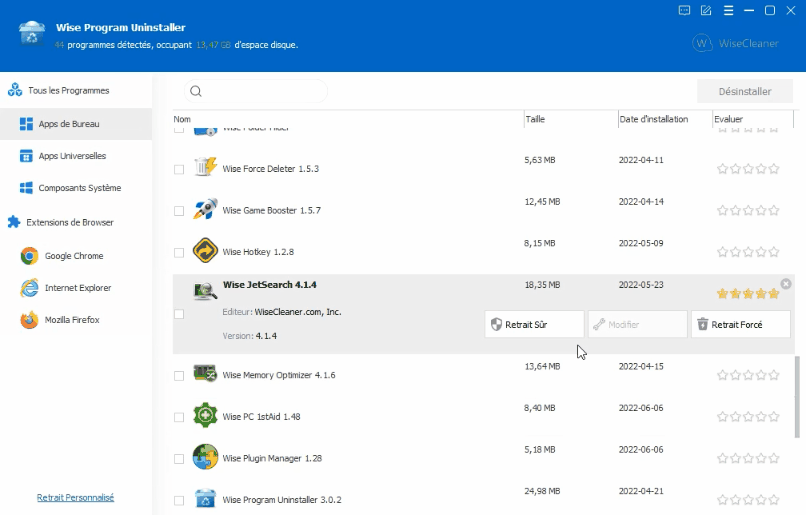
Task: Click the Wise Hotkey yellow arrow icon
Action: 205,250
